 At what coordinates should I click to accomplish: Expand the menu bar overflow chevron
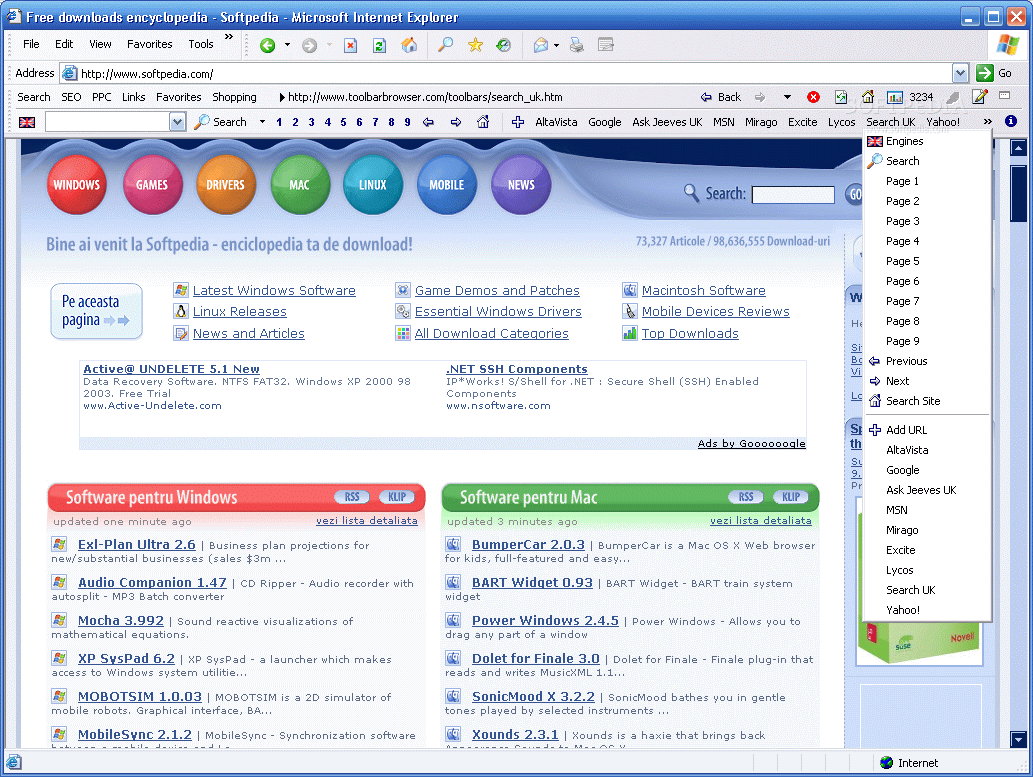[229, 37]
